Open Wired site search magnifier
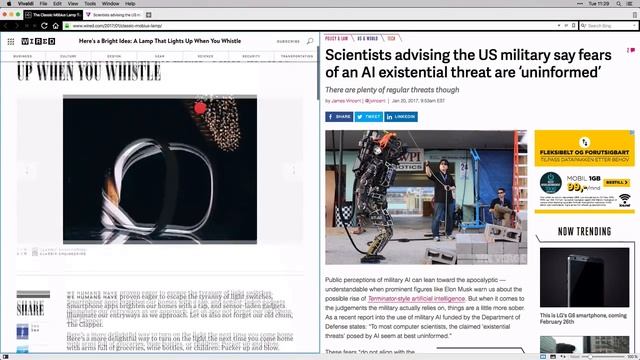Image resolution: width=640 pixels, height=360 pixels. pyautogui.click(x=310, y=41)
